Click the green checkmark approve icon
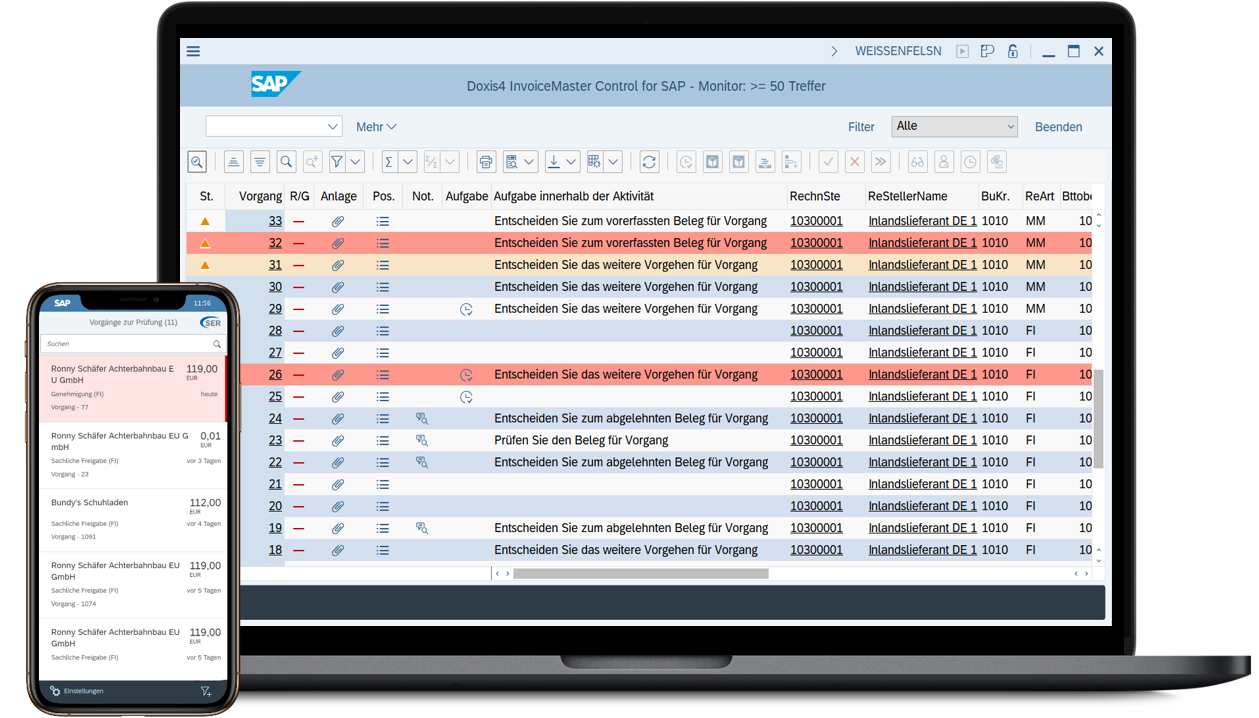The height and width of the screenshot is (718, 1259). click(x=828, y=162)
